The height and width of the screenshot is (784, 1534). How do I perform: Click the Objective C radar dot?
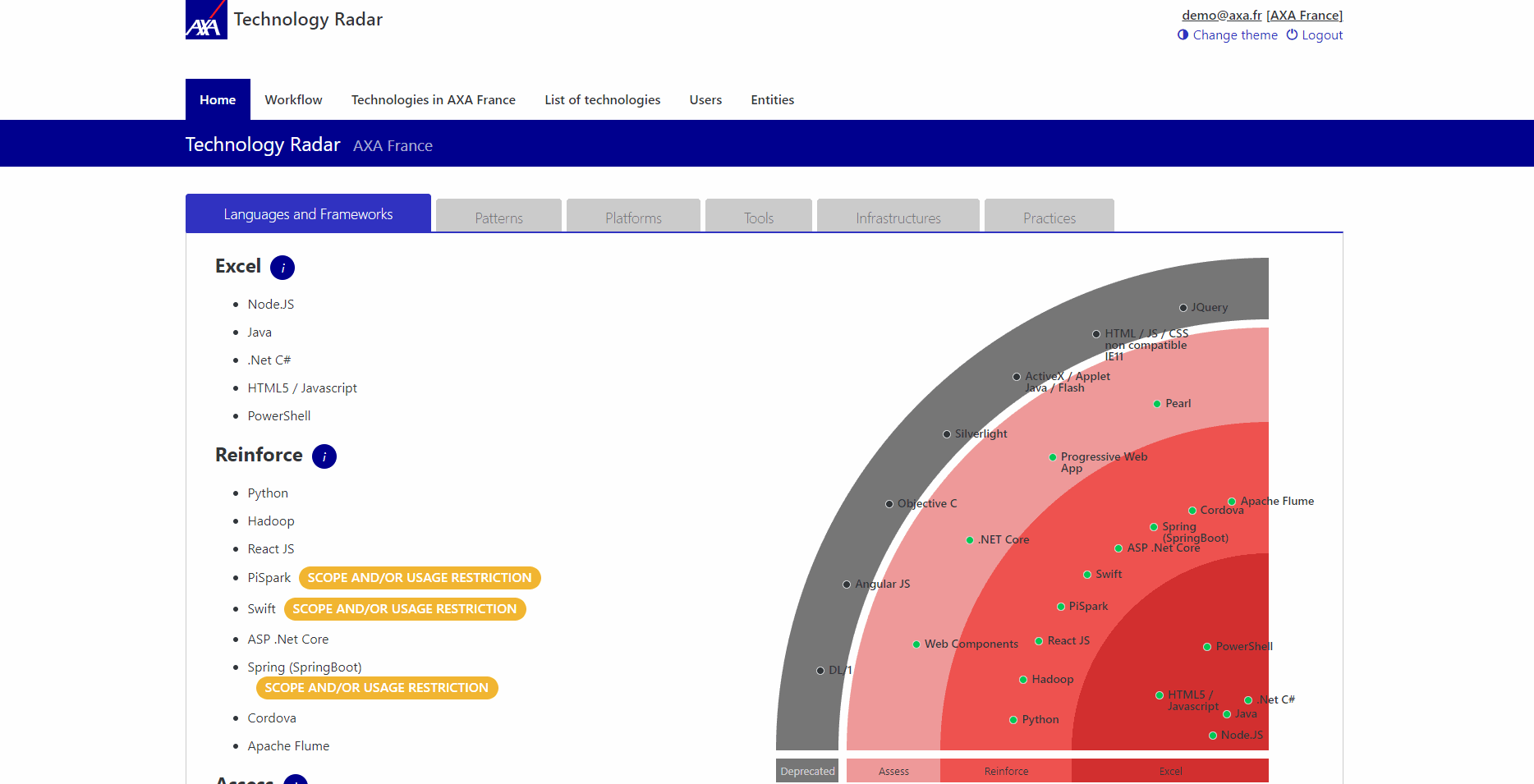[x=889, y=504]
